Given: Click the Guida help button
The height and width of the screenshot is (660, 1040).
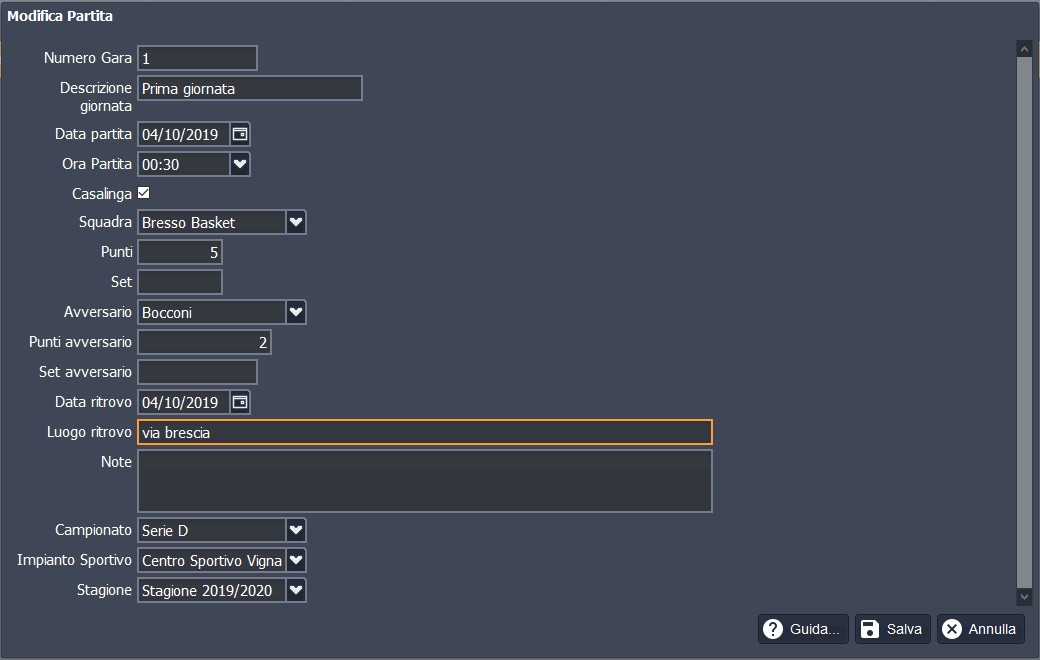Looking at the screenshot, I should coord(803,629).
